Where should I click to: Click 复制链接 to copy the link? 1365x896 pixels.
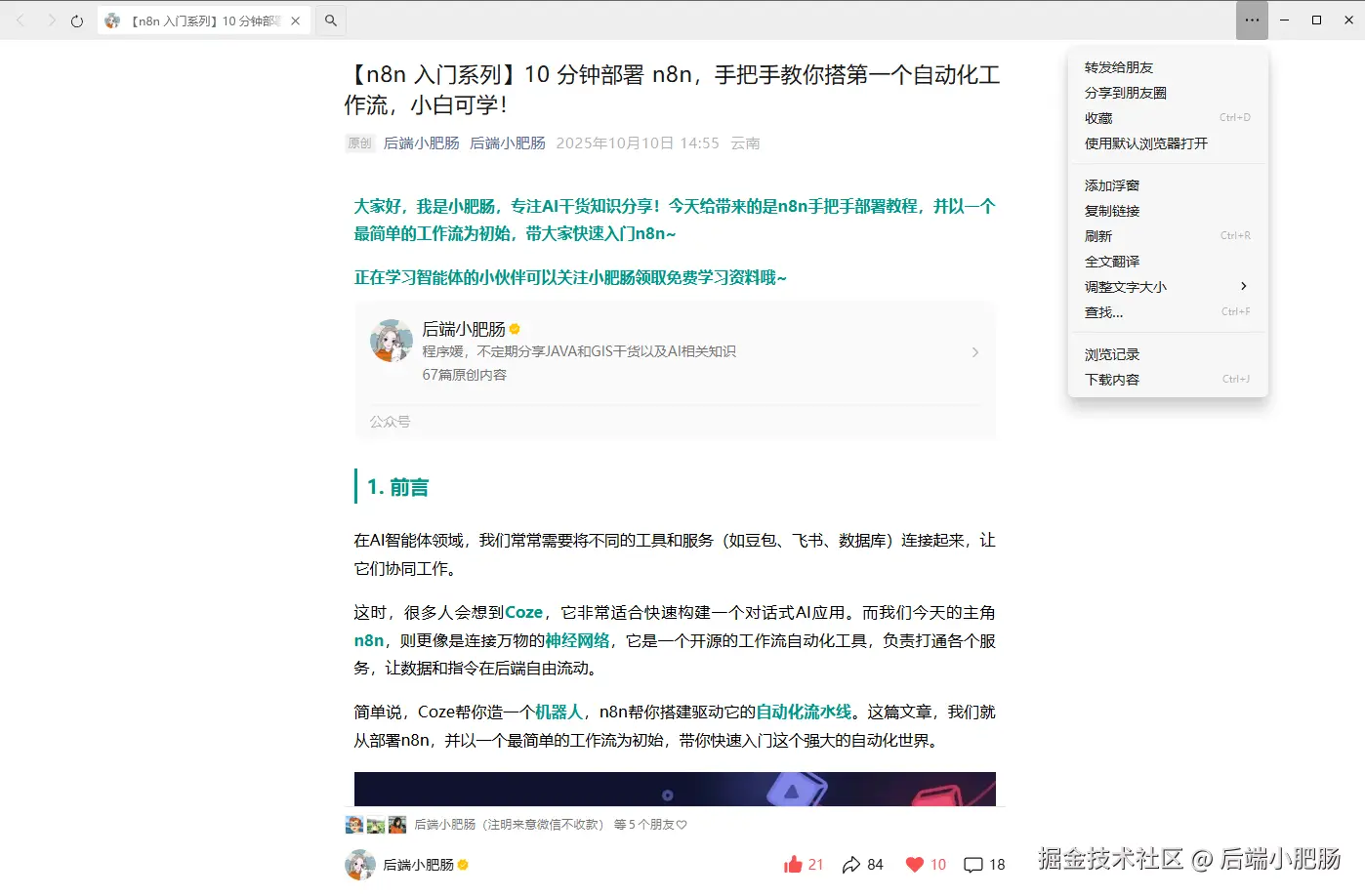pyautogui.click(x=1168, y=211)
